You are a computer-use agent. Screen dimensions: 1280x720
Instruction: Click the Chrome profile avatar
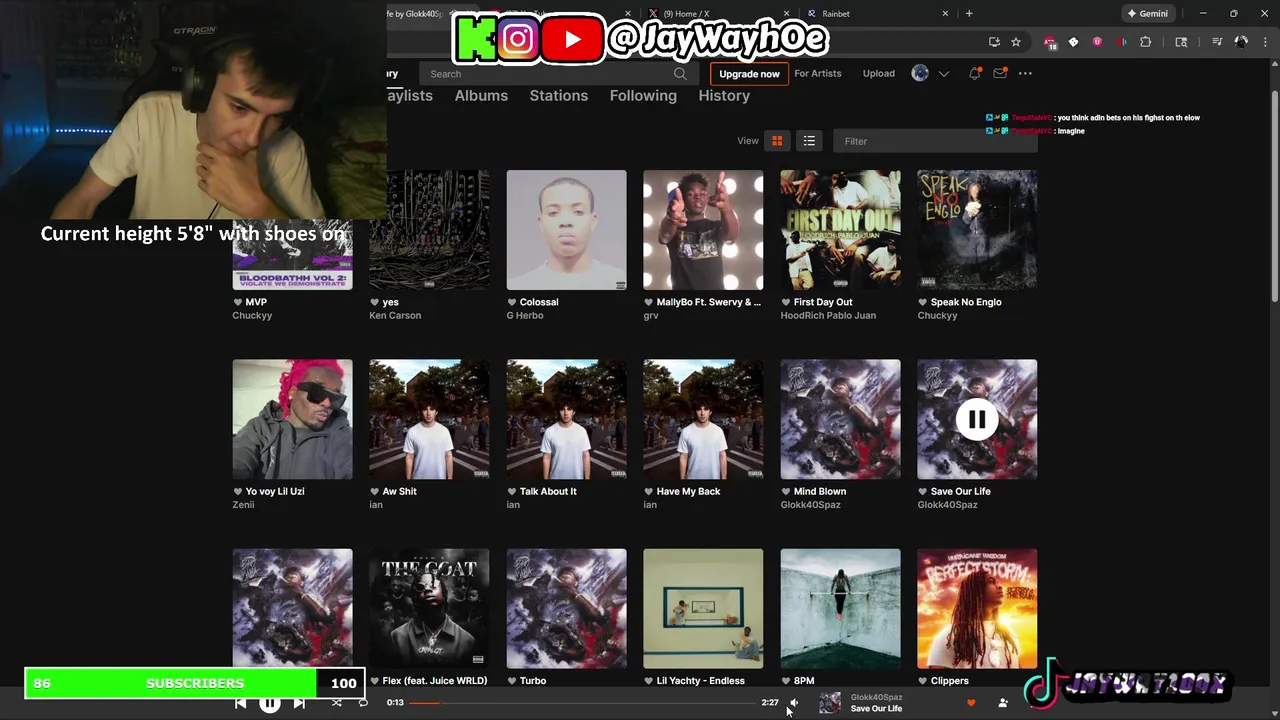[1241, 42]
